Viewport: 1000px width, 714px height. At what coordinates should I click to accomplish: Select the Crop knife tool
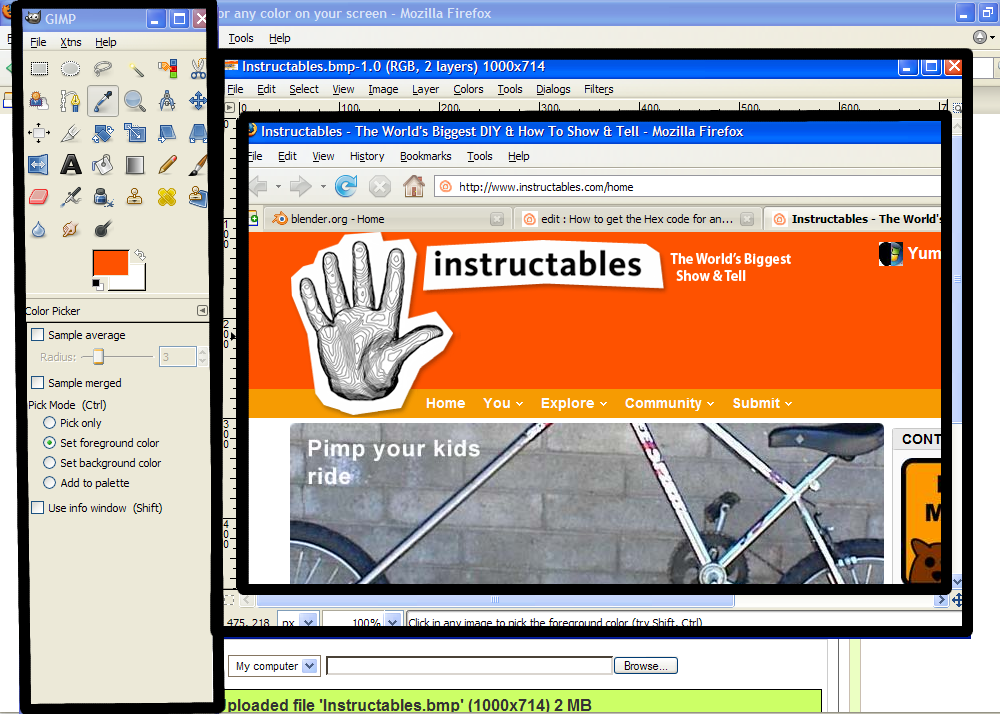(x=71, y=133)
